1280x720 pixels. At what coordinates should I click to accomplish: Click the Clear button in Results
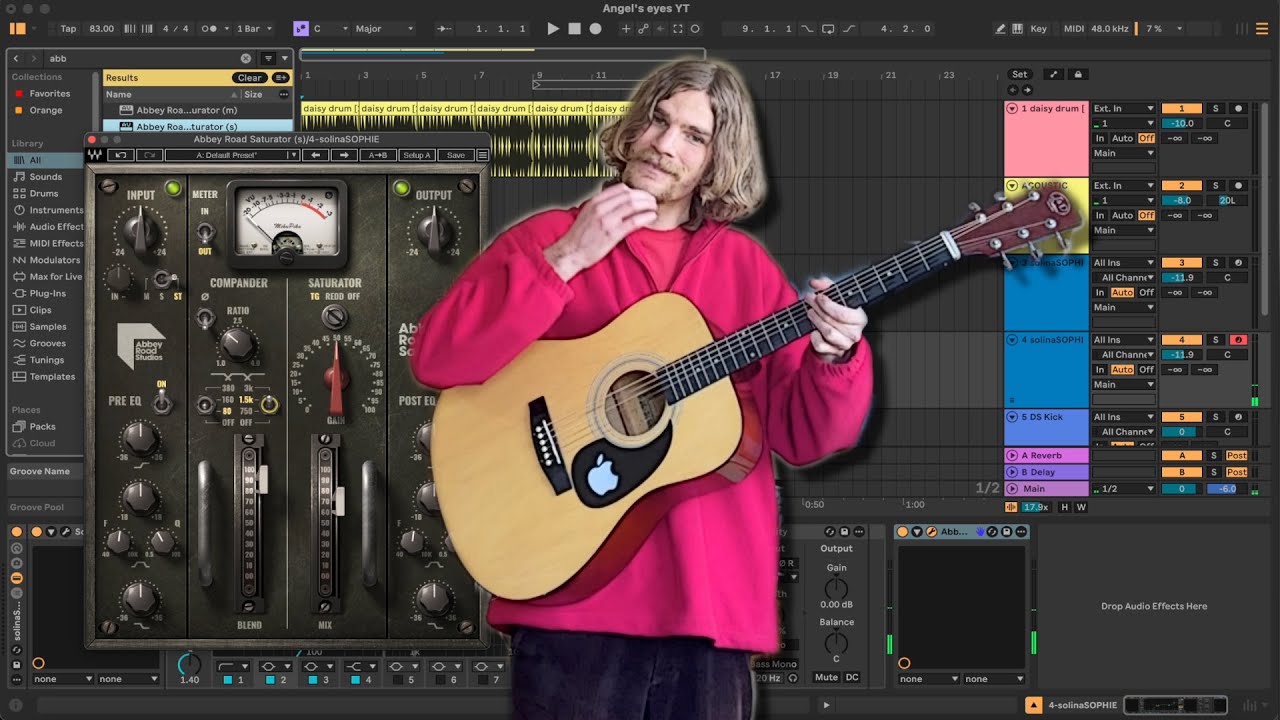coord(250,78)
